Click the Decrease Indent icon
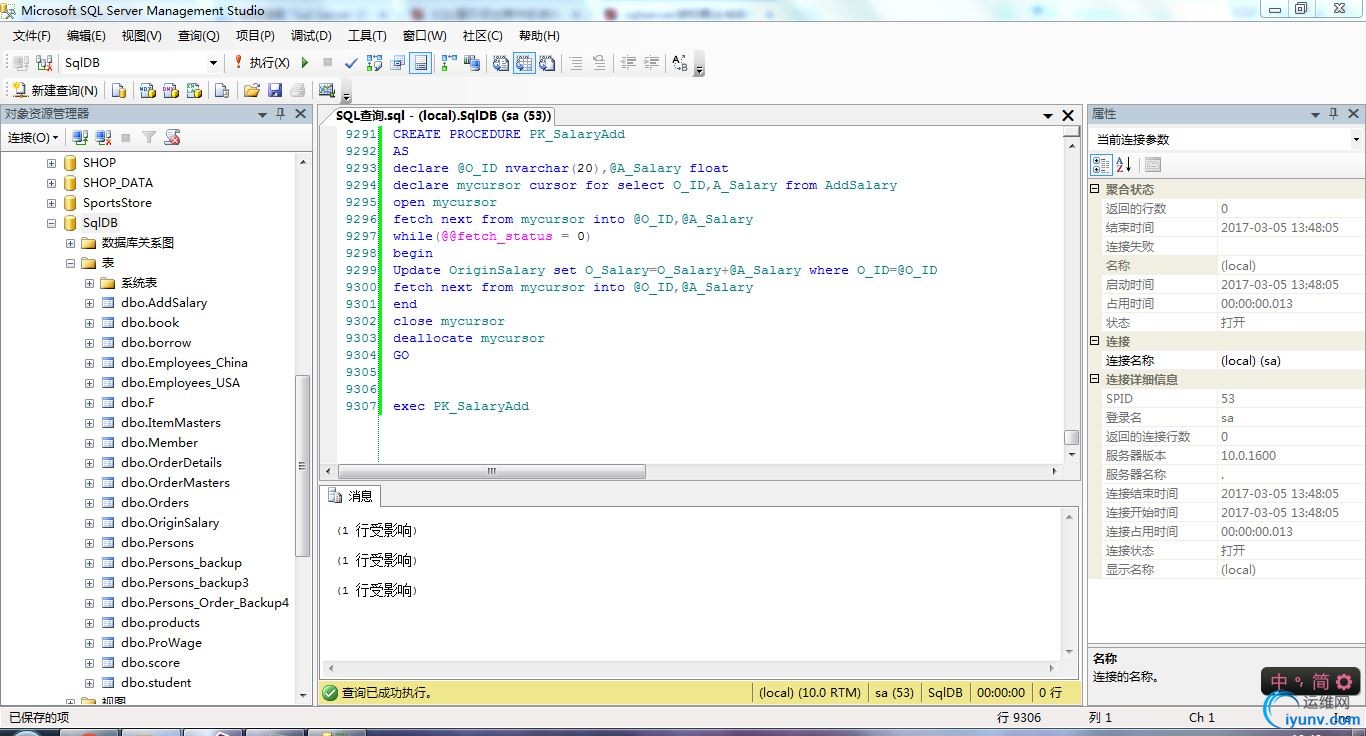Viewport: 1366px width, 736px height. coord(628,62)
